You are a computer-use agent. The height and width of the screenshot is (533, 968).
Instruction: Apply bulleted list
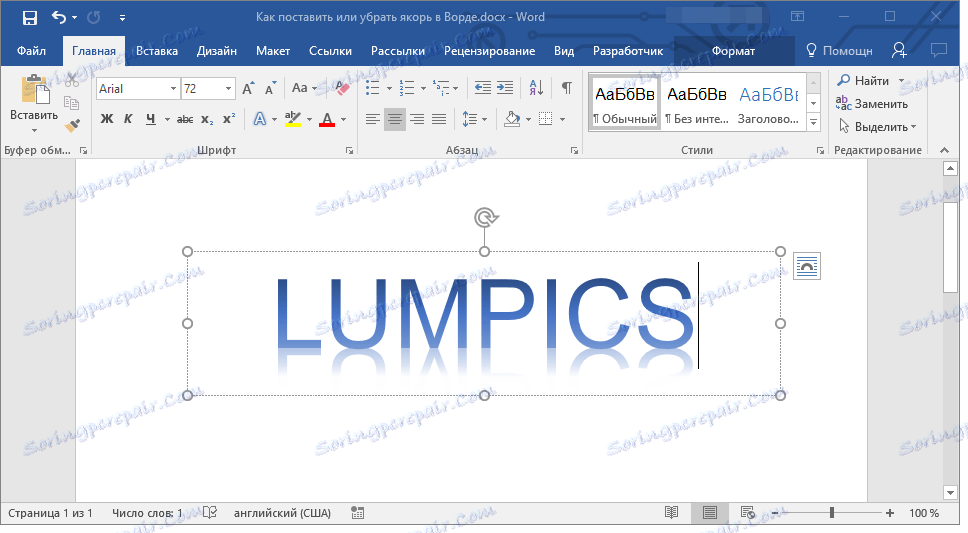(372, 88)
